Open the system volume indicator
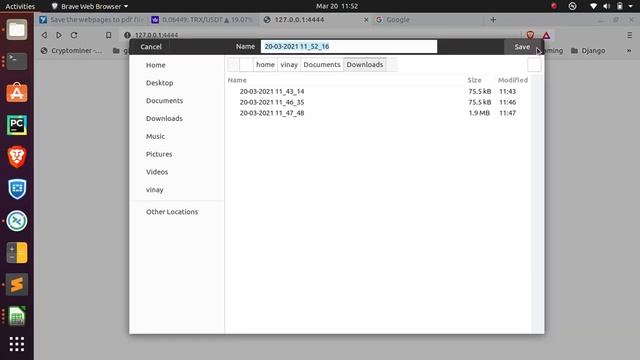640x360 pixels. point(607,6)
